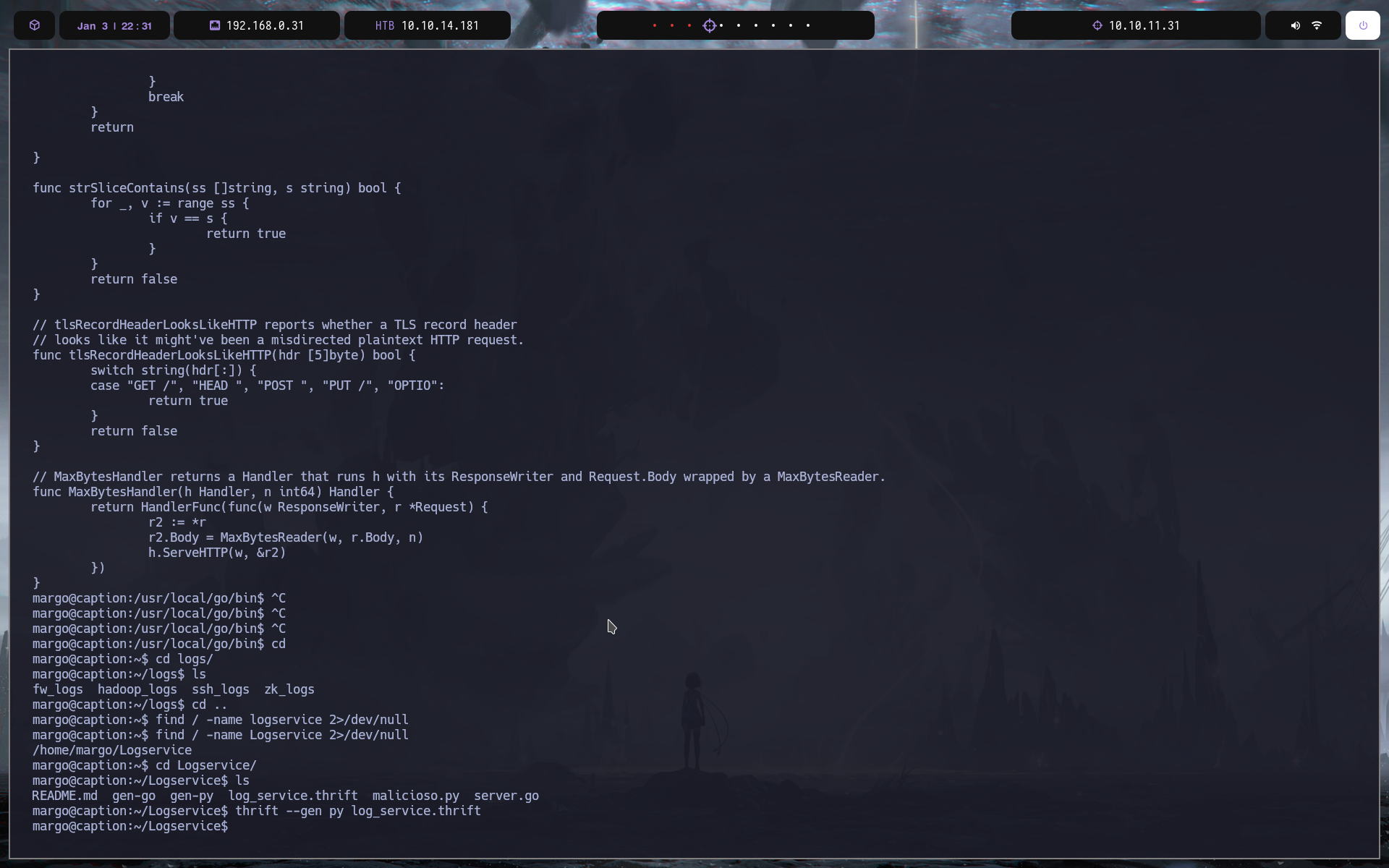Click 'hadoop_logs' in the logs listing

pos(137,689)
